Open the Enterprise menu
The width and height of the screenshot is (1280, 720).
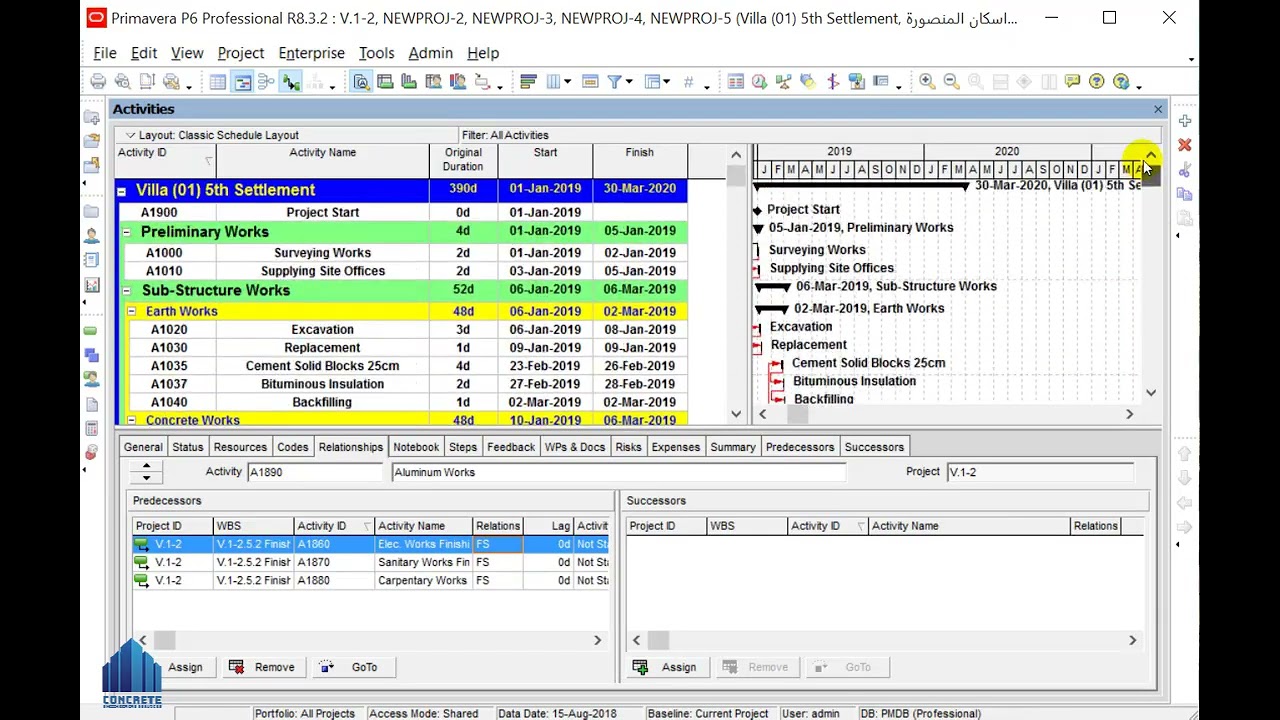click(311, 53)
